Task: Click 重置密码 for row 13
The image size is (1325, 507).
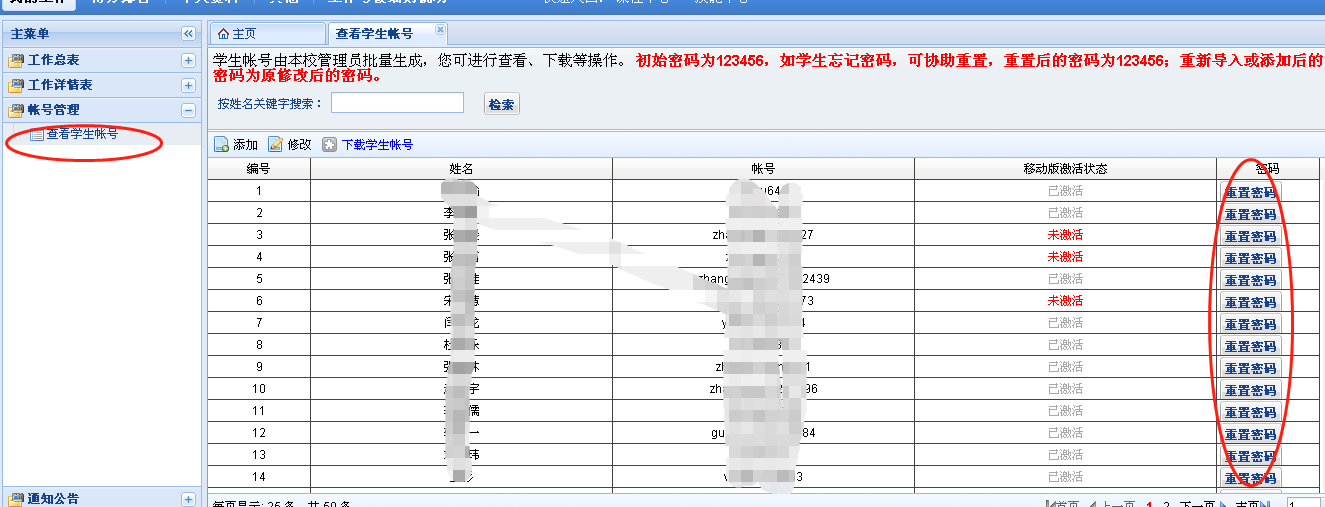Action: pyautogui.click(x=1250, y=456)
